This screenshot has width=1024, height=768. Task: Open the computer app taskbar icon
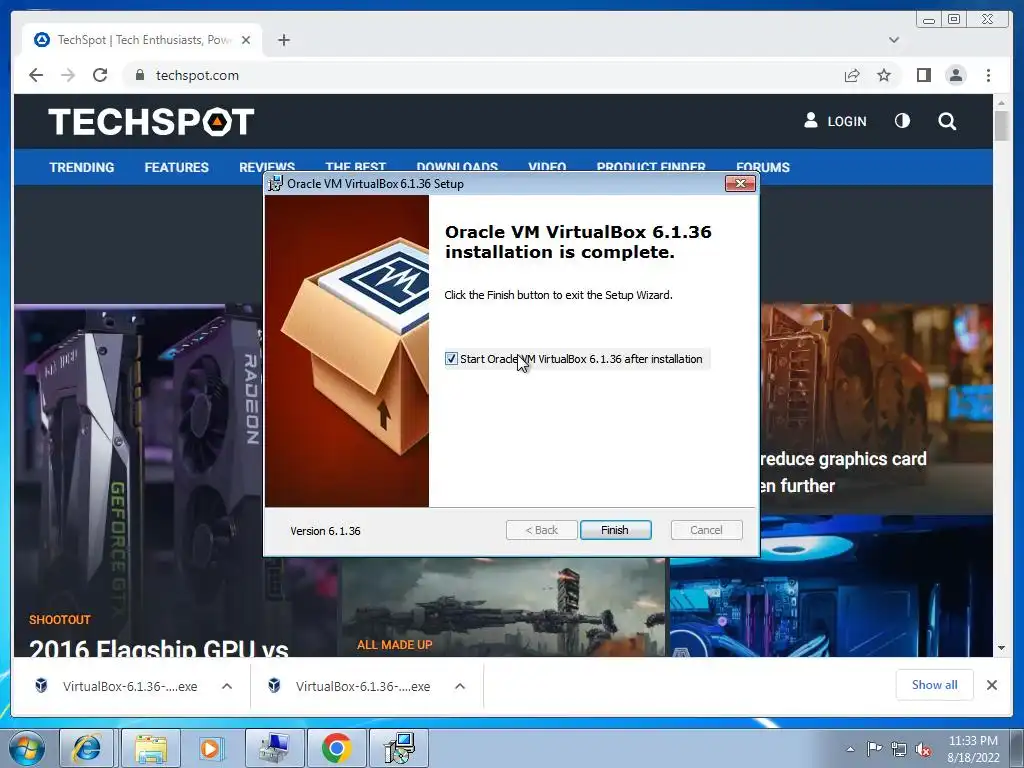[x=275, y=748]
